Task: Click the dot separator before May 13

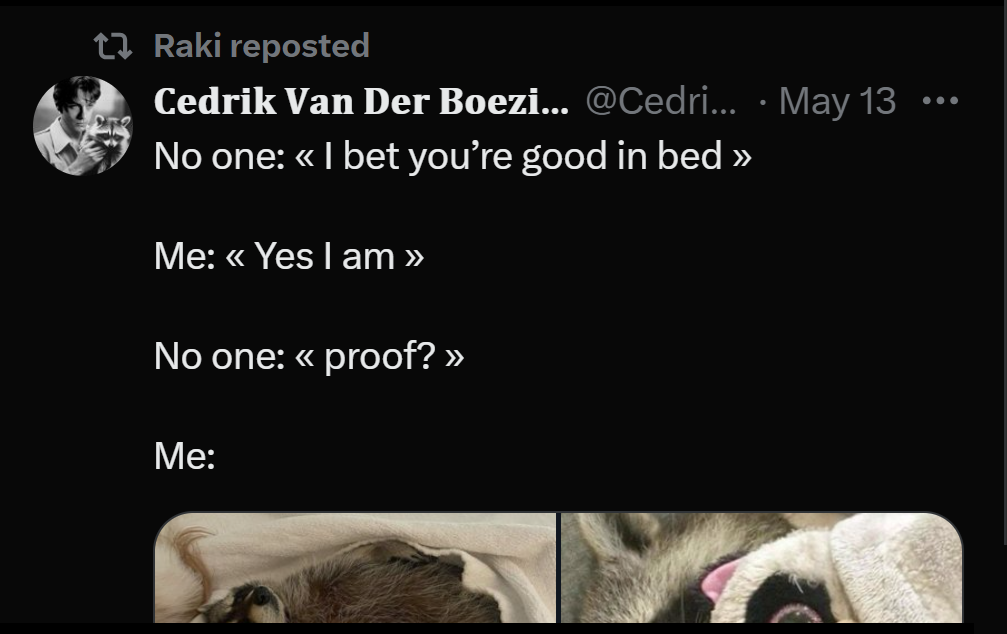Action: pos(762,101)
